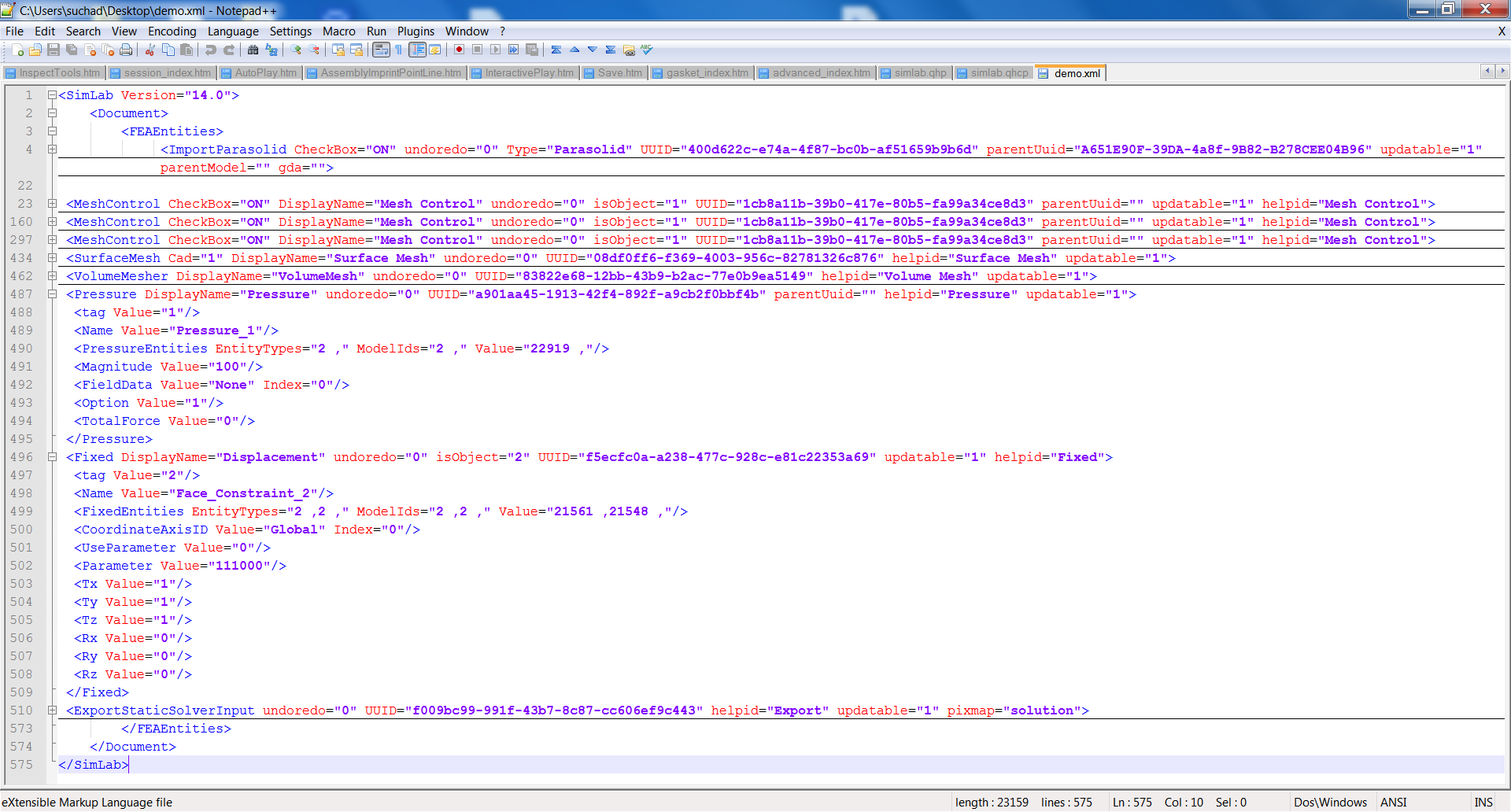
Task: Click the INS mode status bar field
Action: (x=1483, y=803)
